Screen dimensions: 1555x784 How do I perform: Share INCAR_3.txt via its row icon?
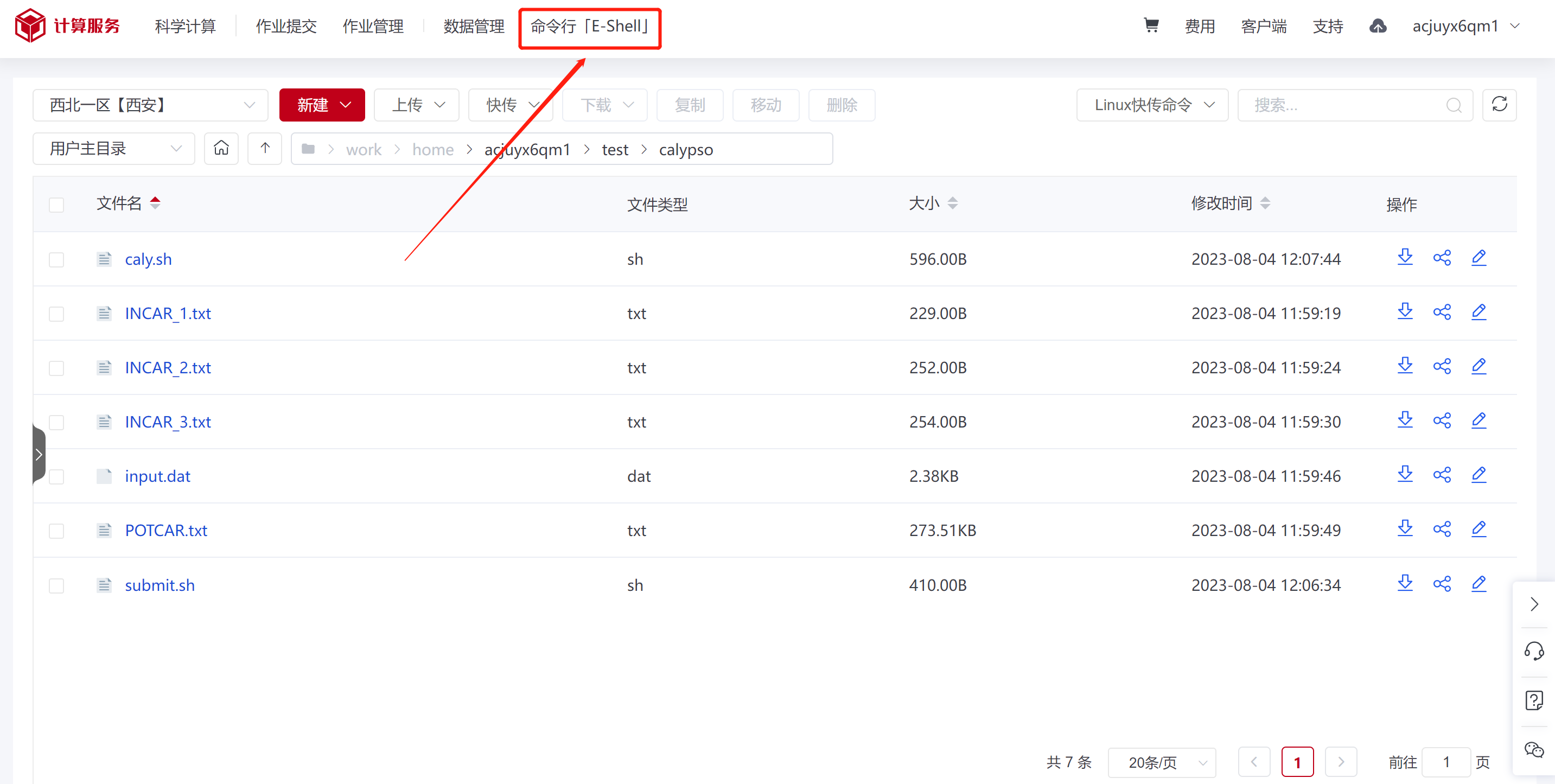click(1442, 420)
